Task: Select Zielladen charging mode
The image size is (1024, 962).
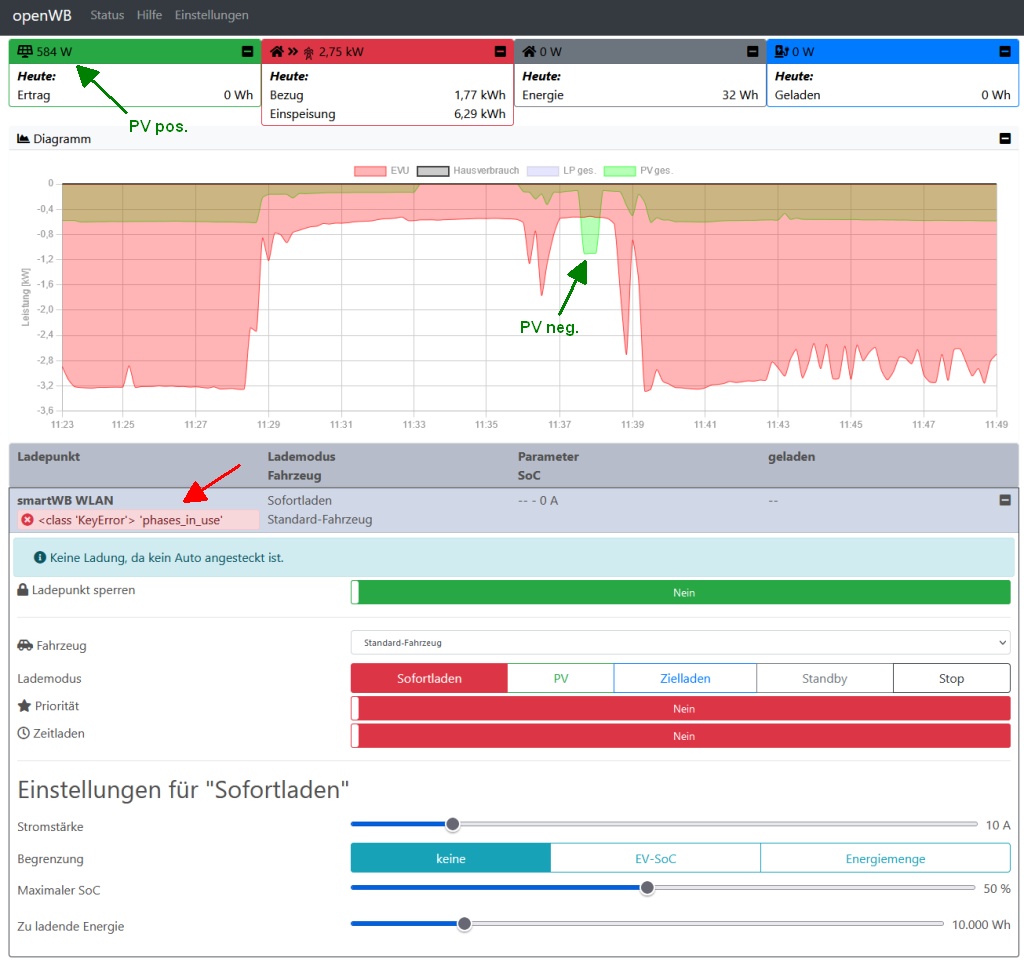Action: pos(685,678)
